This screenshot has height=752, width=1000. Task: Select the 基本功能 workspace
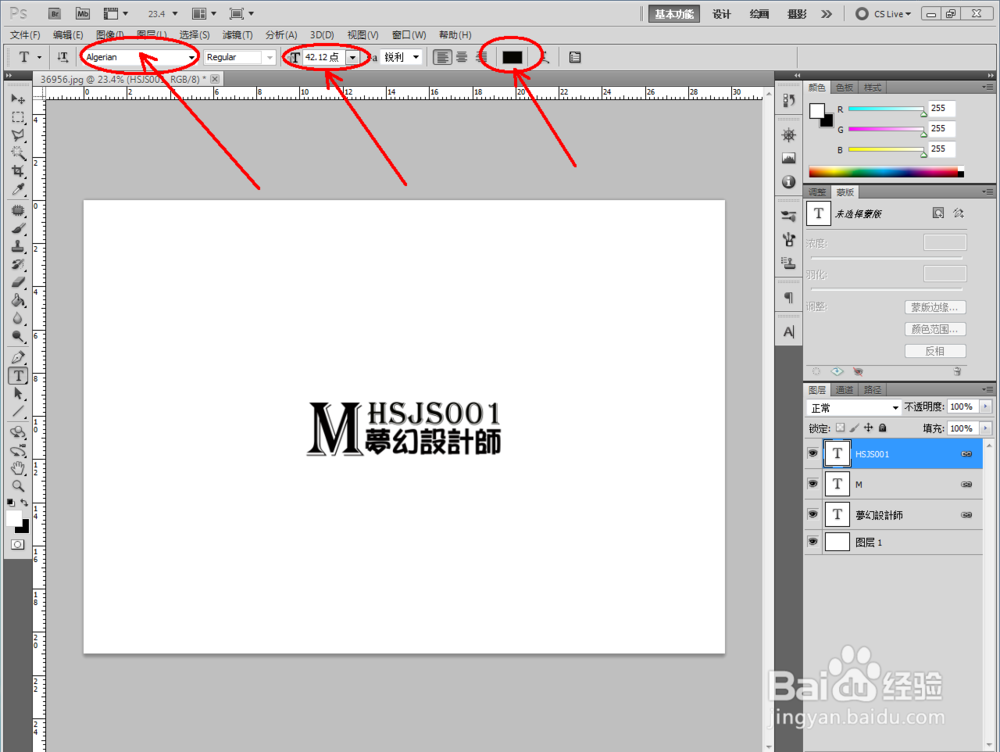click(x=674, y=14)
